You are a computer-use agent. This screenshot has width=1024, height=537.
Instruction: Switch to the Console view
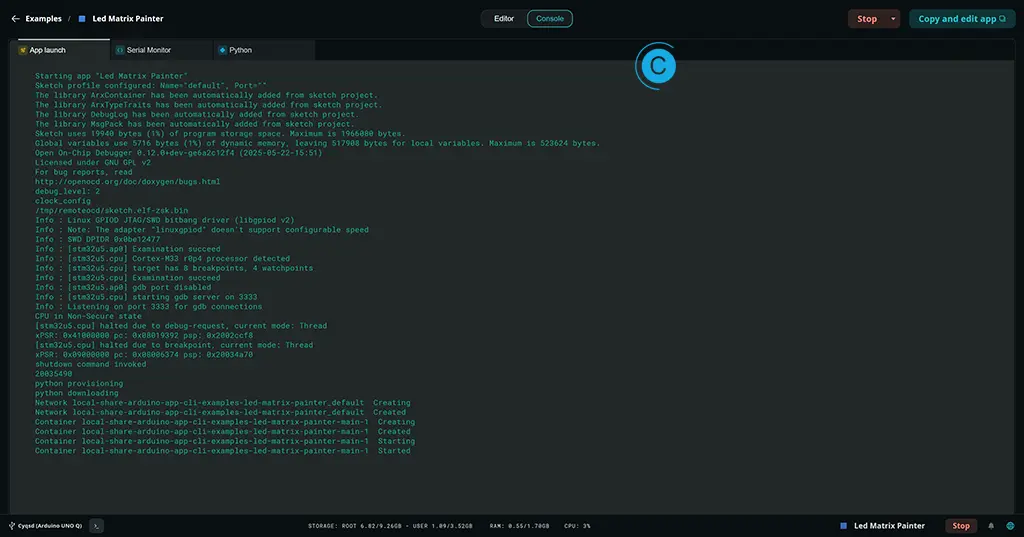coord(550,18)
